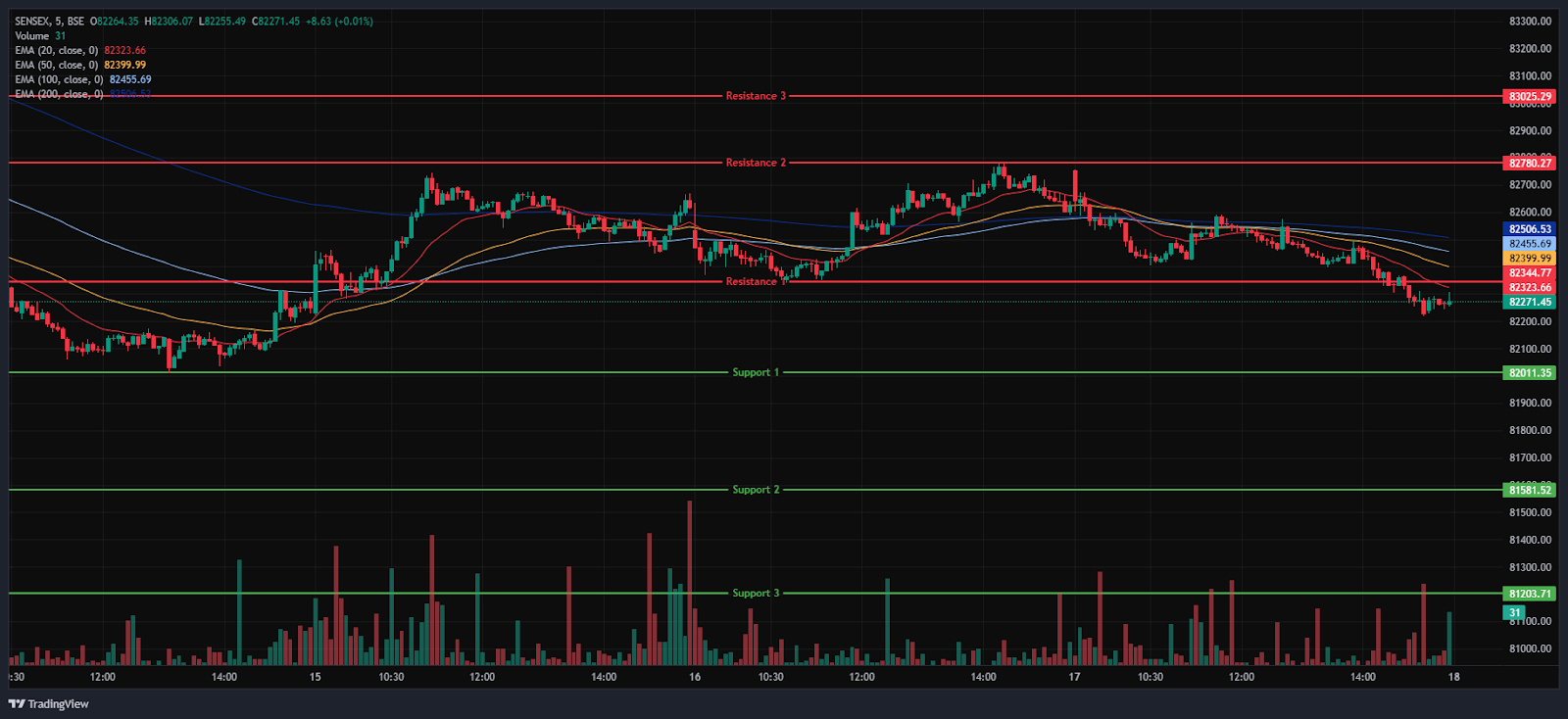Click the 82344.77 red price tag
1568x719 pixels.
click(x=1529, y=273)
